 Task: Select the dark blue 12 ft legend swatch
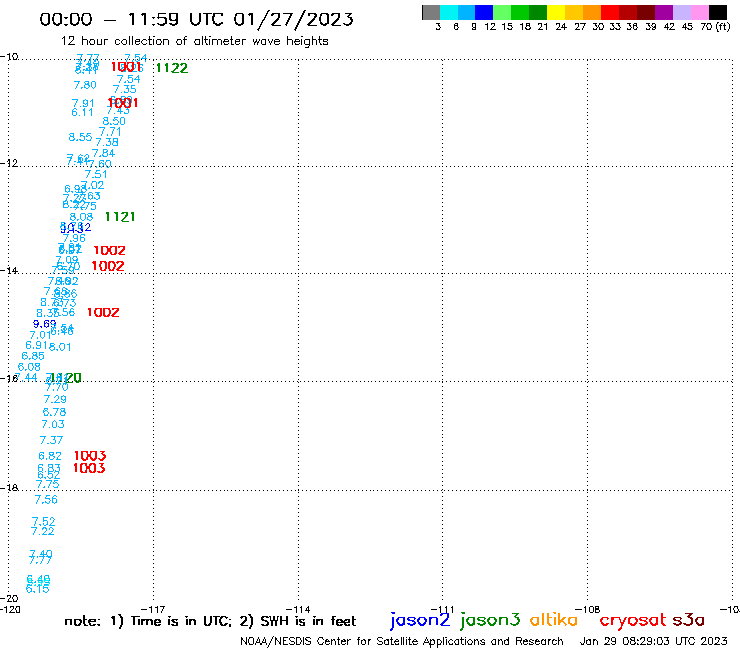pos(484,12)
